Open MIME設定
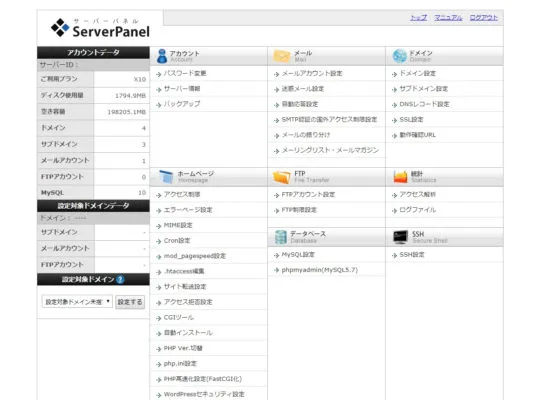The image size is (538, 400). [178, 225]
